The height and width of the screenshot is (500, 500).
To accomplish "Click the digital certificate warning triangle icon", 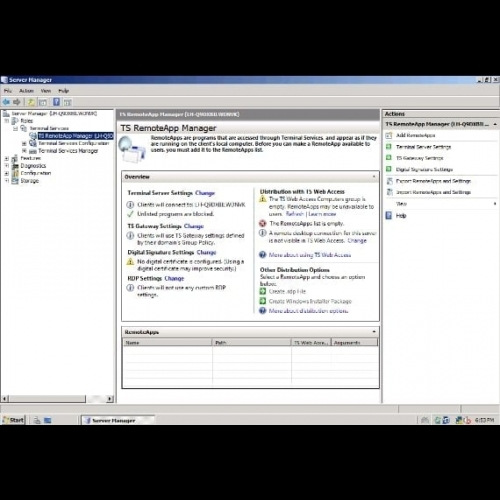I will [x=130, y=262].
